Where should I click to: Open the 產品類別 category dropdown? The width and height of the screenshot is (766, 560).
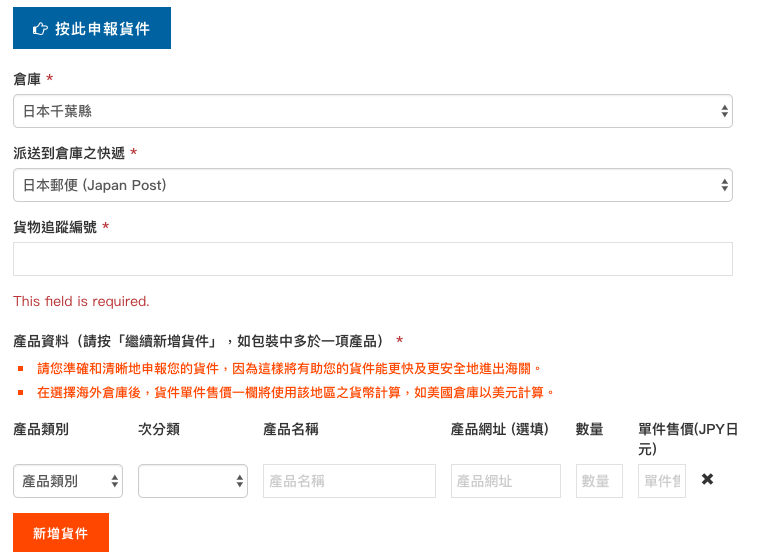pyautogui.click(x=68, y=481)
